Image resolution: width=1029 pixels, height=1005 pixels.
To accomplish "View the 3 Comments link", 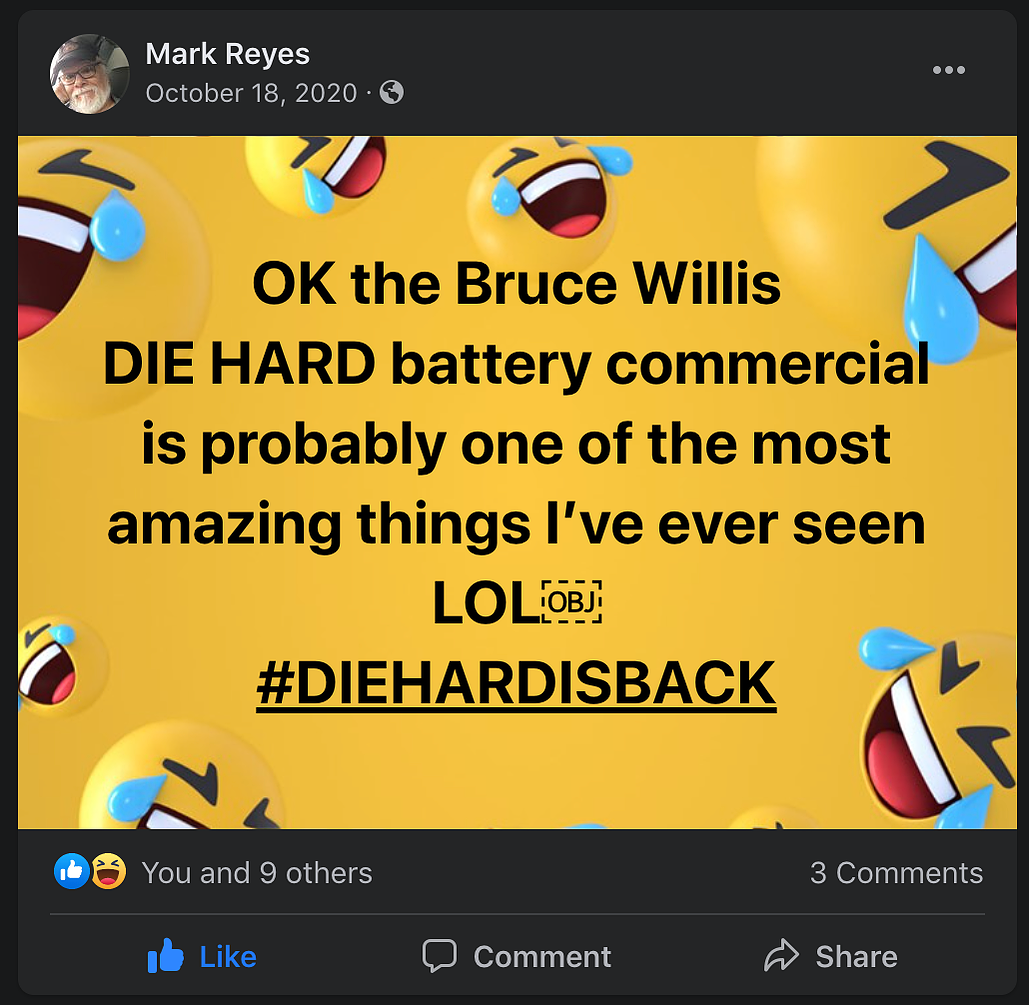I will click(896, 873).
